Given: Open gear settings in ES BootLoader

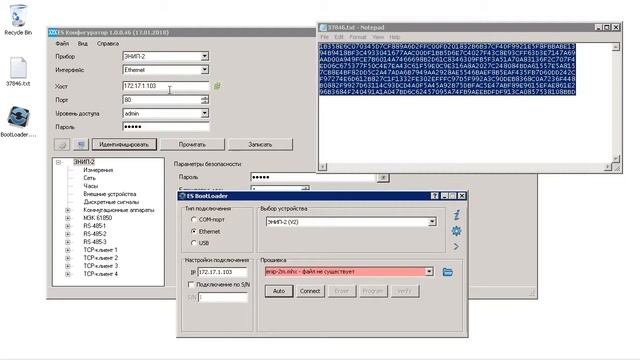Looking at the screenshot, I should [456, 231].
